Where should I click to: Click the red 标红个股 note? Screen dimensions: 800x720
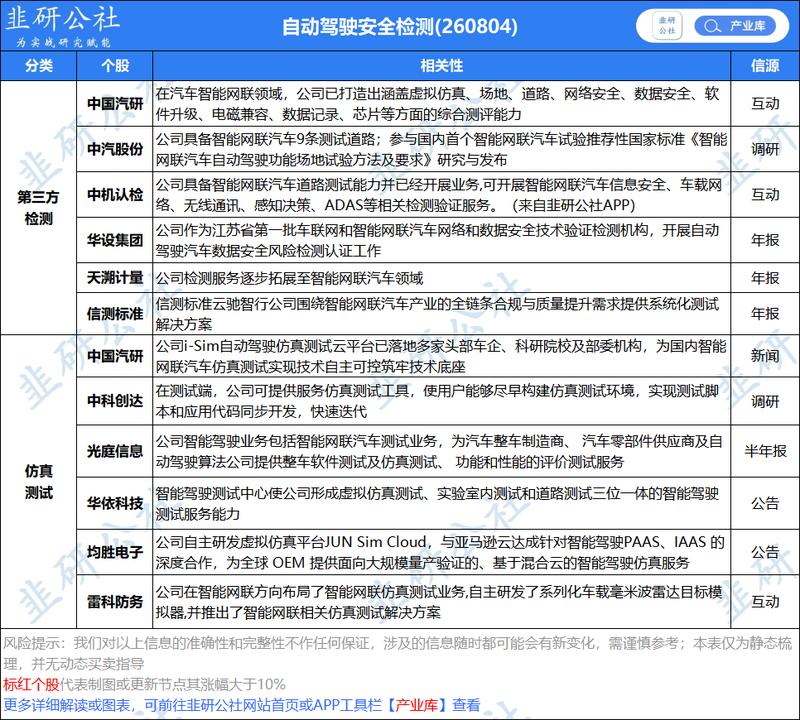pyautogui.click(x=31, y=684)
